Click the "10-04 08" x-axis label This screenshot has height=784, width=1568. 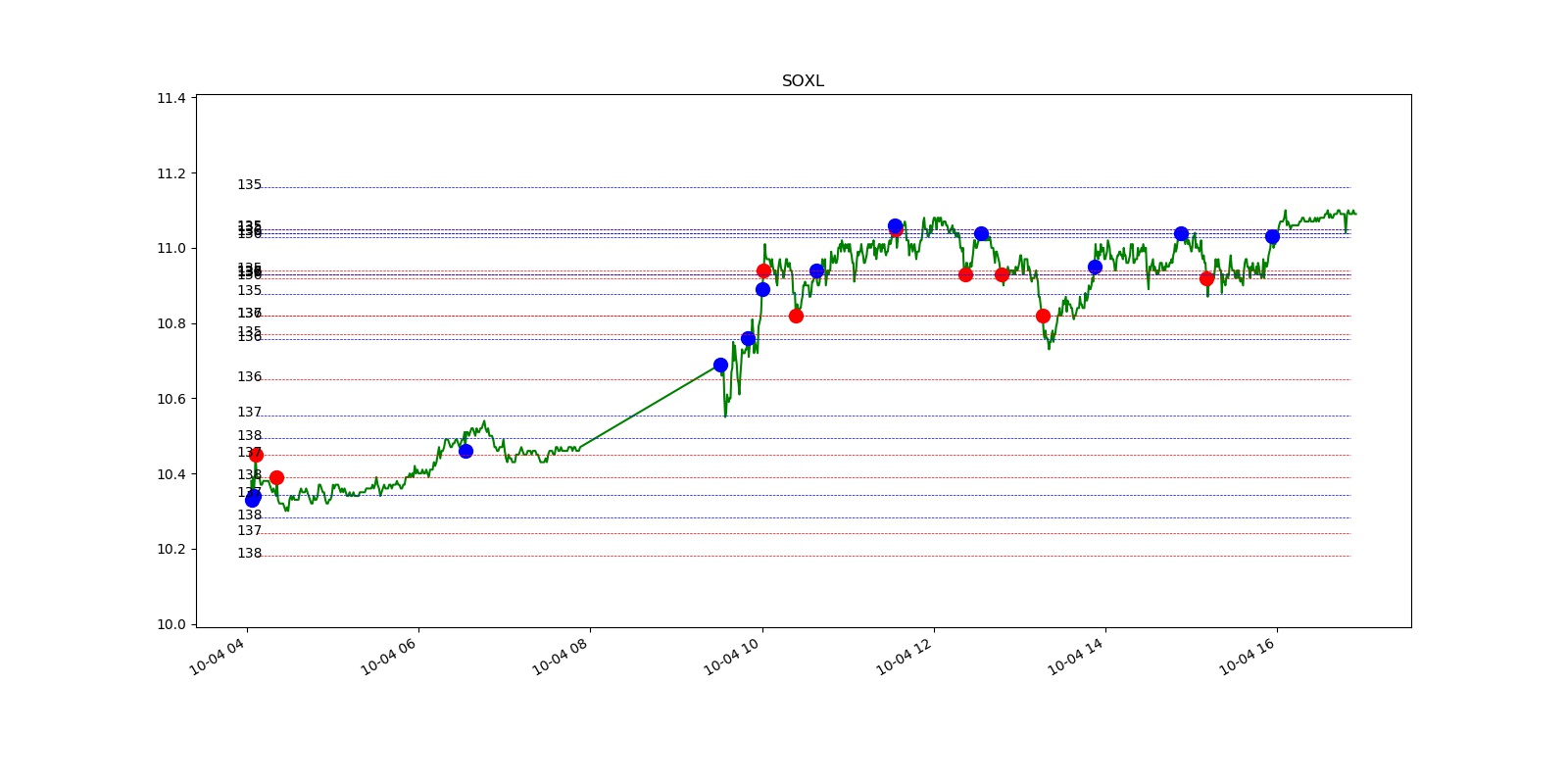click(560, 656)
